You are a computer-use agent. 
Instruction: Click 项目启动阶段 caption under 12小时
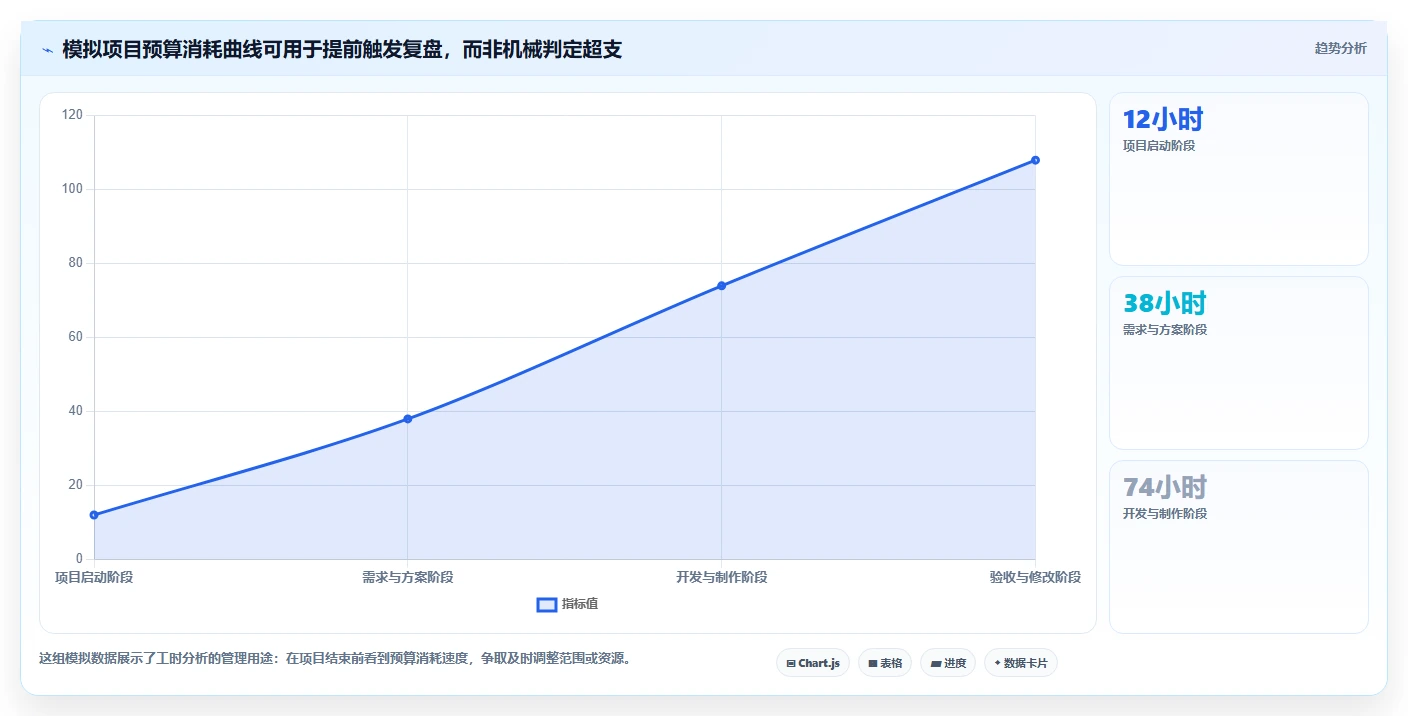(1159, 146)
